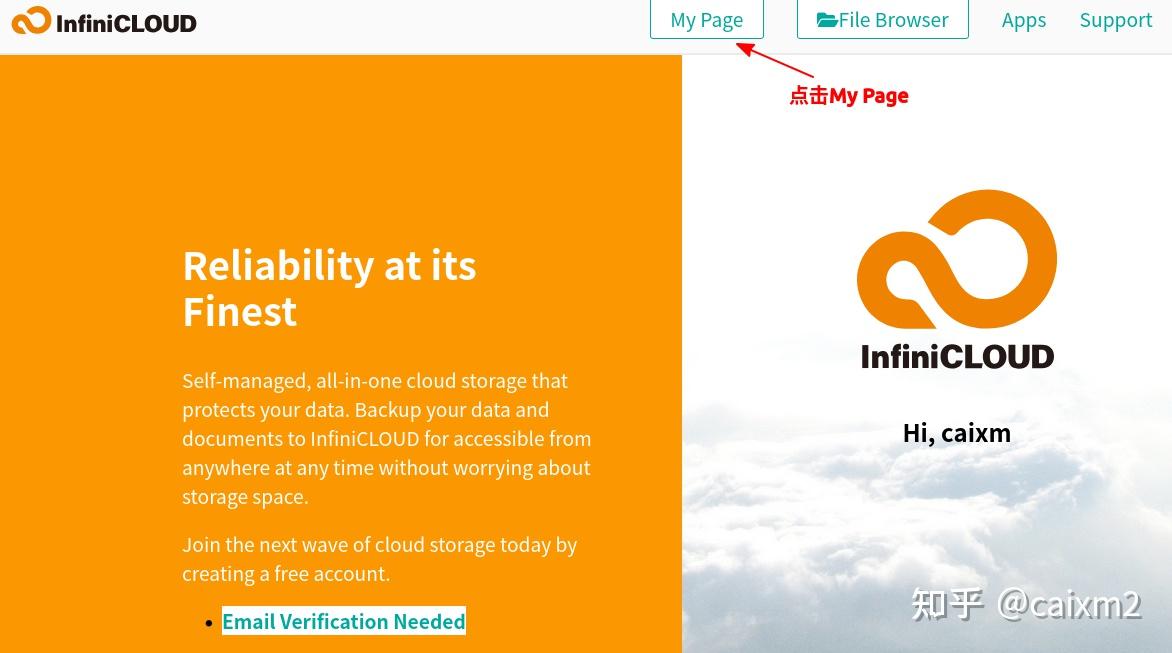The width and height of the screenshot is (1172, 653).
Task: Open the InfiniCLOUD wordmark under the infinity symbol
Action: click(x=956, y=356)
